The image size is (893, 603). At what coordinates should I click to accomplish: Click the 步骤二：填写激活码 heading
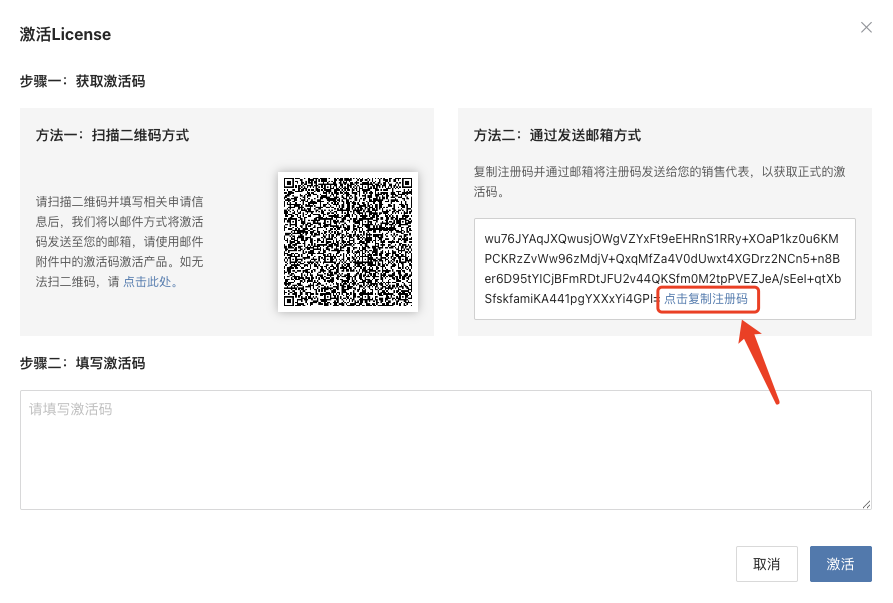pos(83,363)
